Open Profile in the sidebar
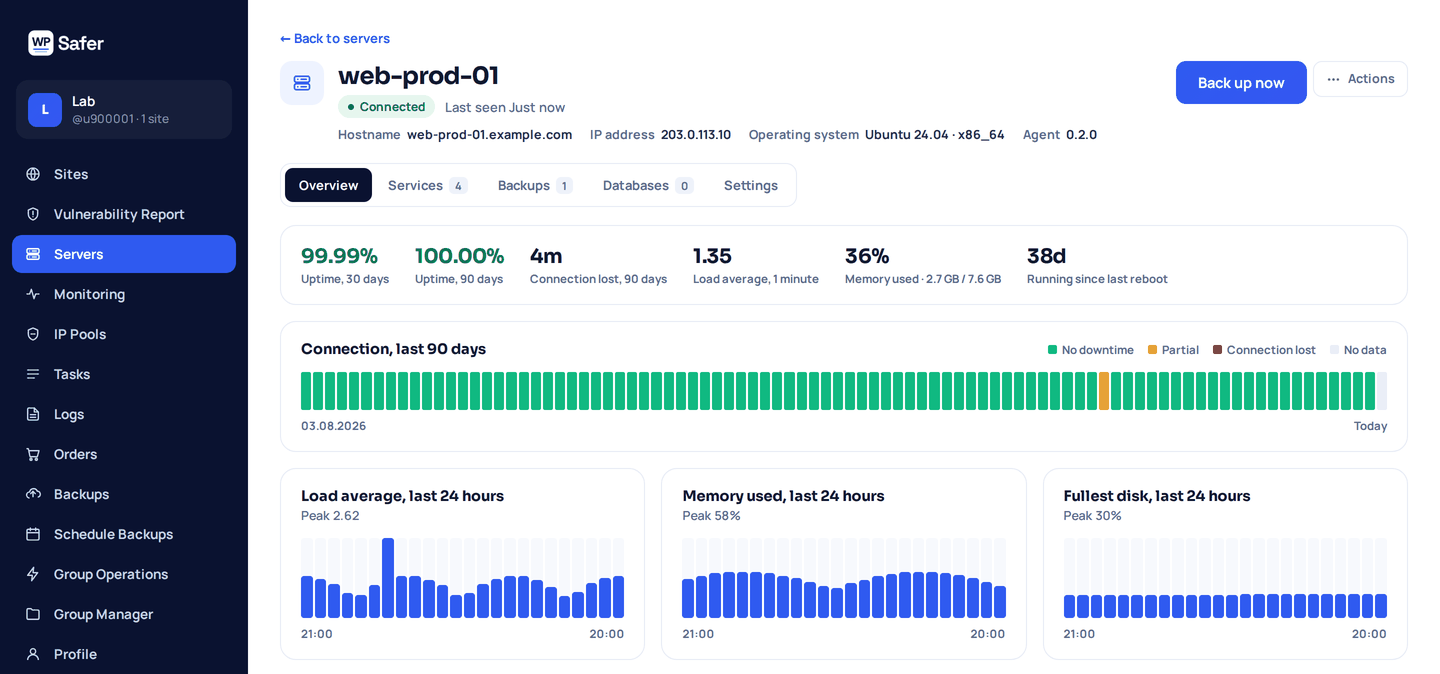The width and height of the screenshot is (1440, 674). pos(124,654)
